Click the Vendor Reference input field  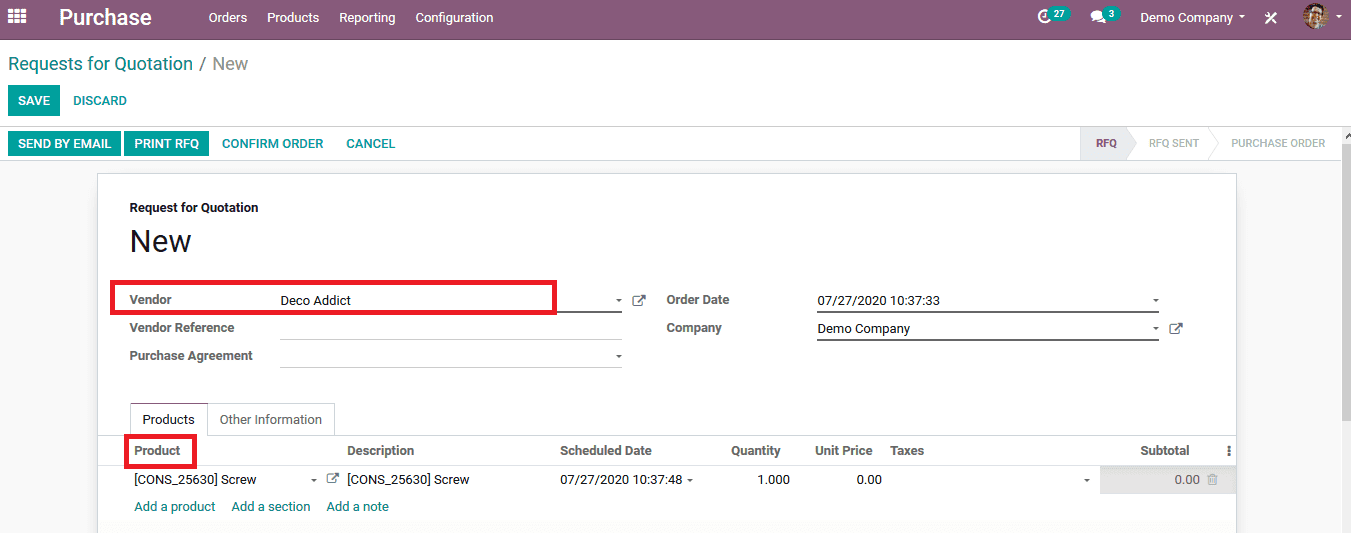(x=451, y=328)
